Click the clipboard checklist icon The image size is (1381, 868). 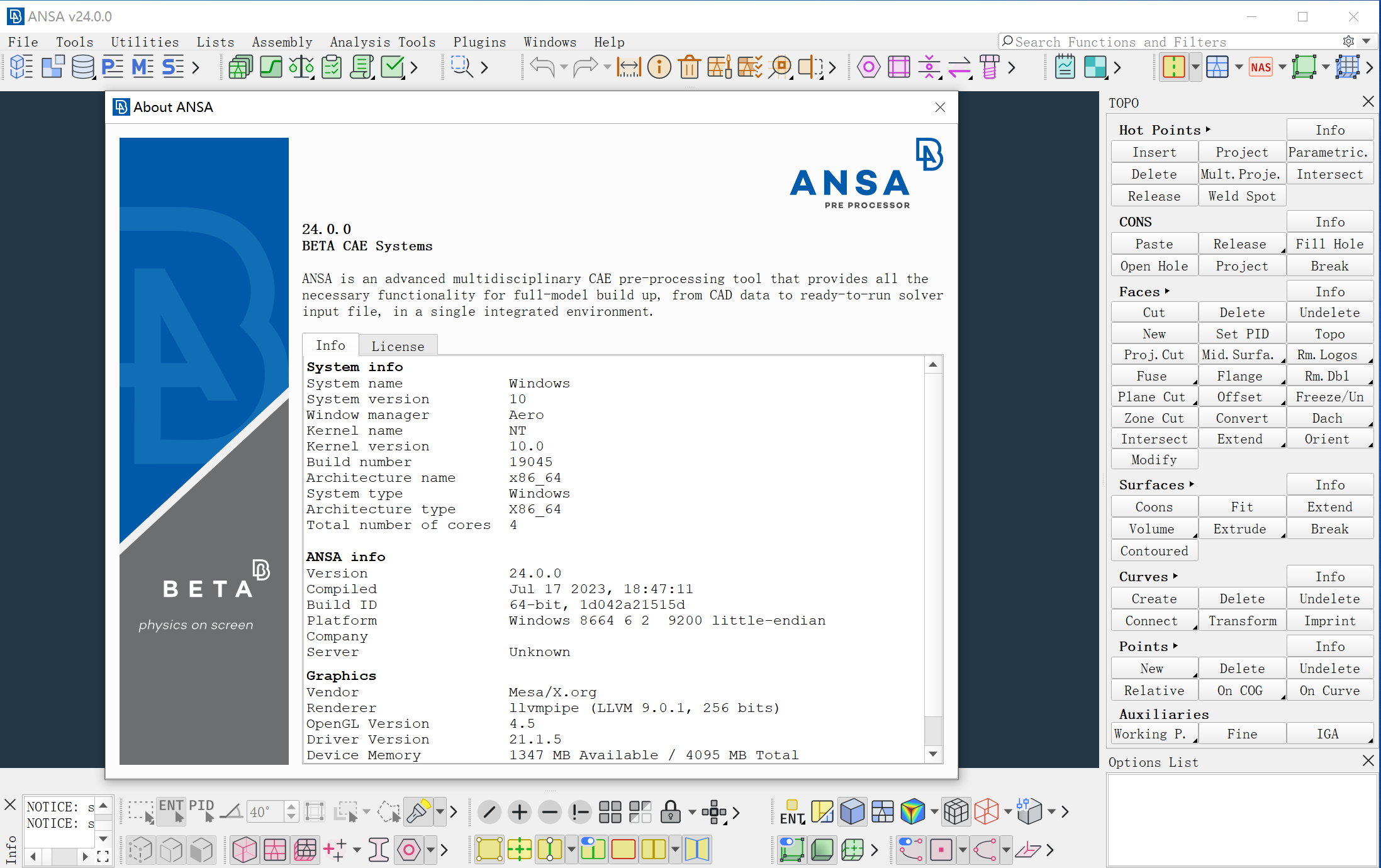[x=332, y=67]
